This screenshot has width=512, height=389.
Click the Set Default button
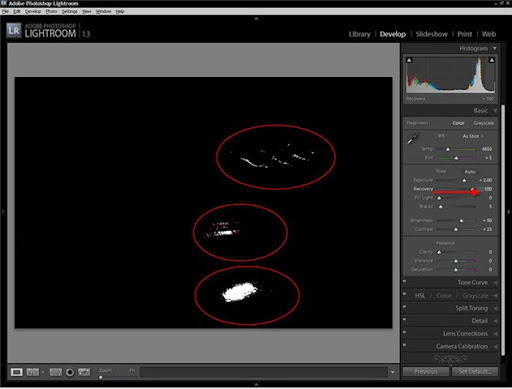coord(475,371)
